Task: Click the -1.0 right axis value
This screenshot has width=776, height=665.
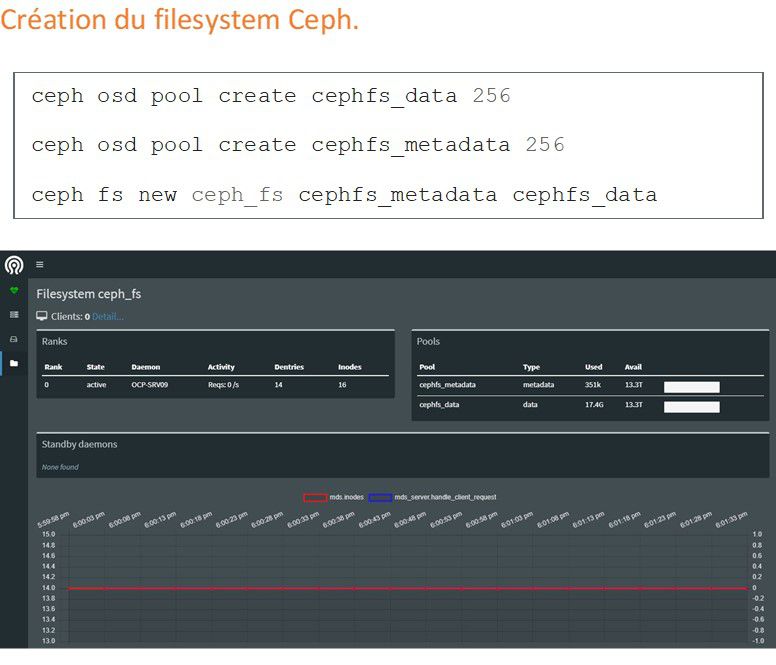Action: 758,641
